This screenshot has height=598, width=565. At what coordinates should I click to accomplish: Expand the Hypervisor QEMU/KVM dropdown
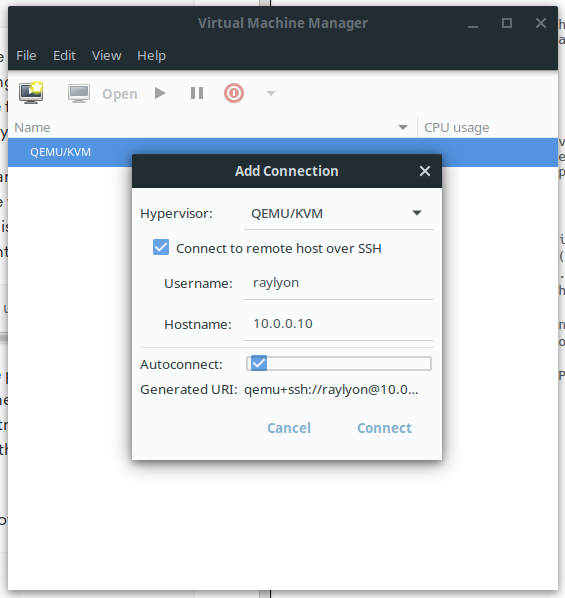(x=339, y=214)
